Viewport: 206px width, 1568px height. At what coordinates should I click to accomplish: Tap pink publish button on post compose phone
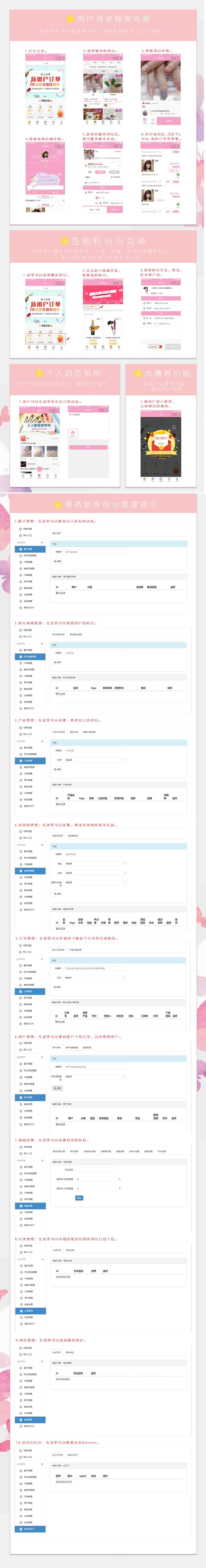coord(88,447)
